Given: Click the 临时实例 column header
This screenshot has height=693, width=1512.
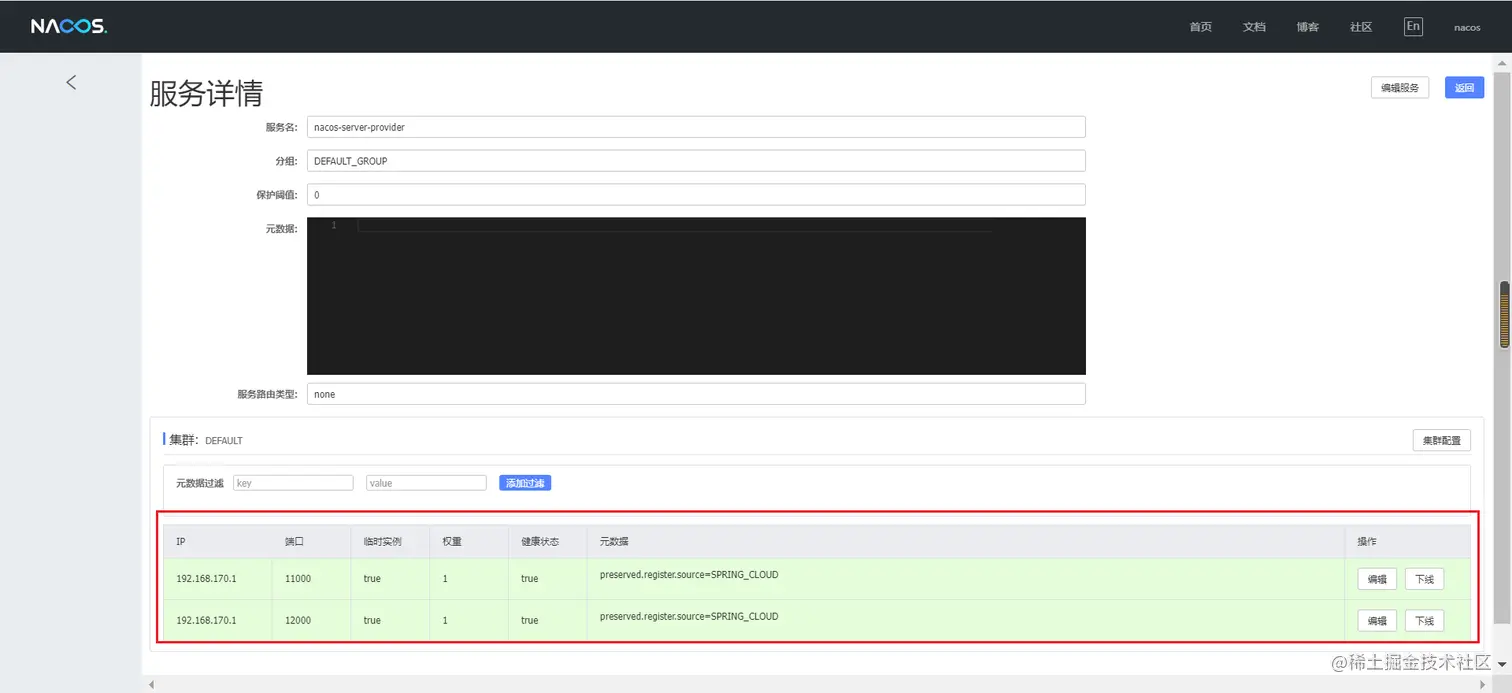Looking at the screenshot, I should pos(383,541).
